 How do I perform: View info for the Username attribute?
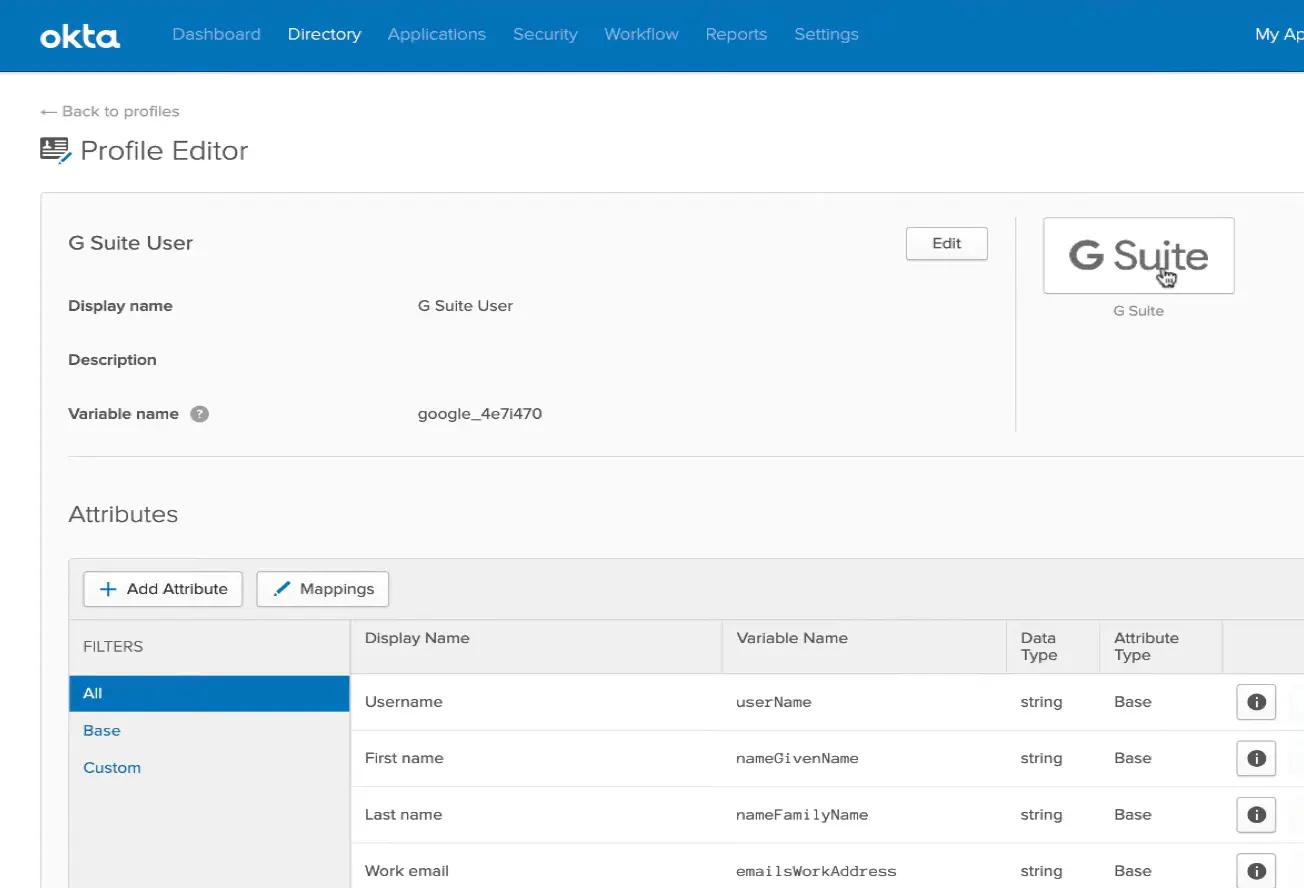point(1256,702)
